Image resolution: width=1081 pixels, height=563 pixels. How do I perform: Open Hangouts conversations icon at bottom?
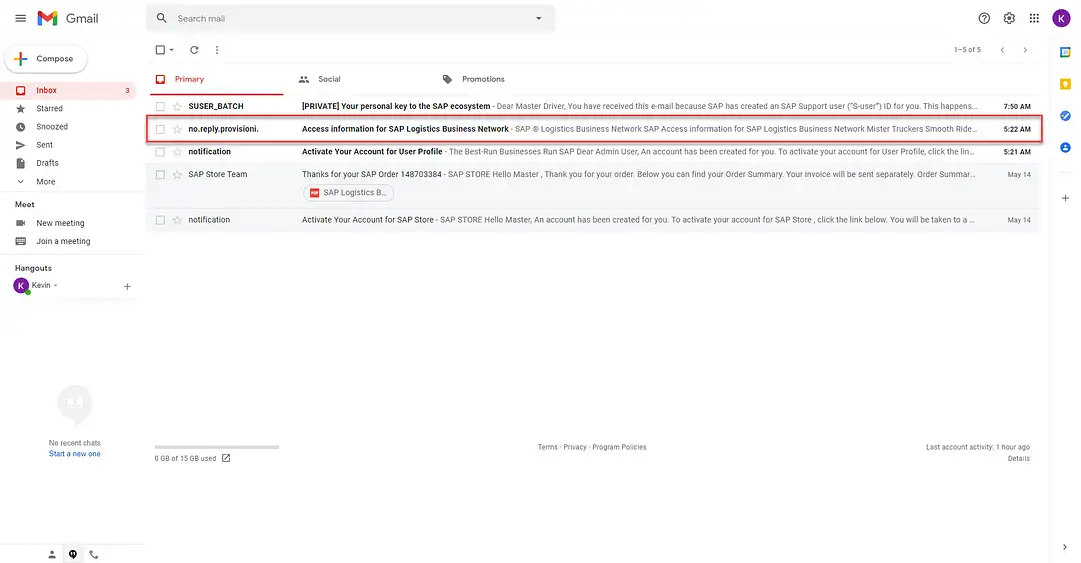click(72, 554)
